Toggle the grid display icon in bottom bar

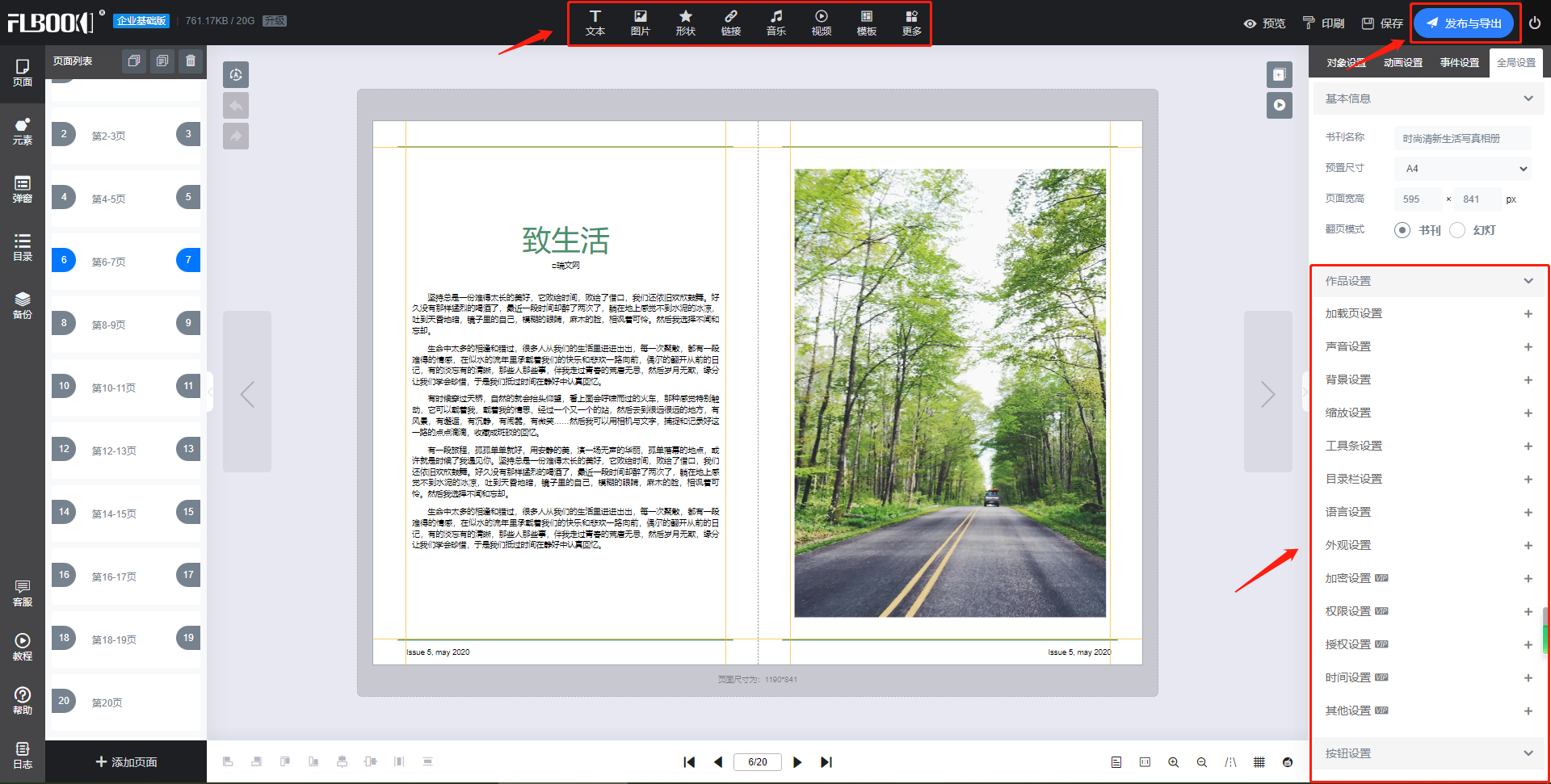tap(1259, 762)
